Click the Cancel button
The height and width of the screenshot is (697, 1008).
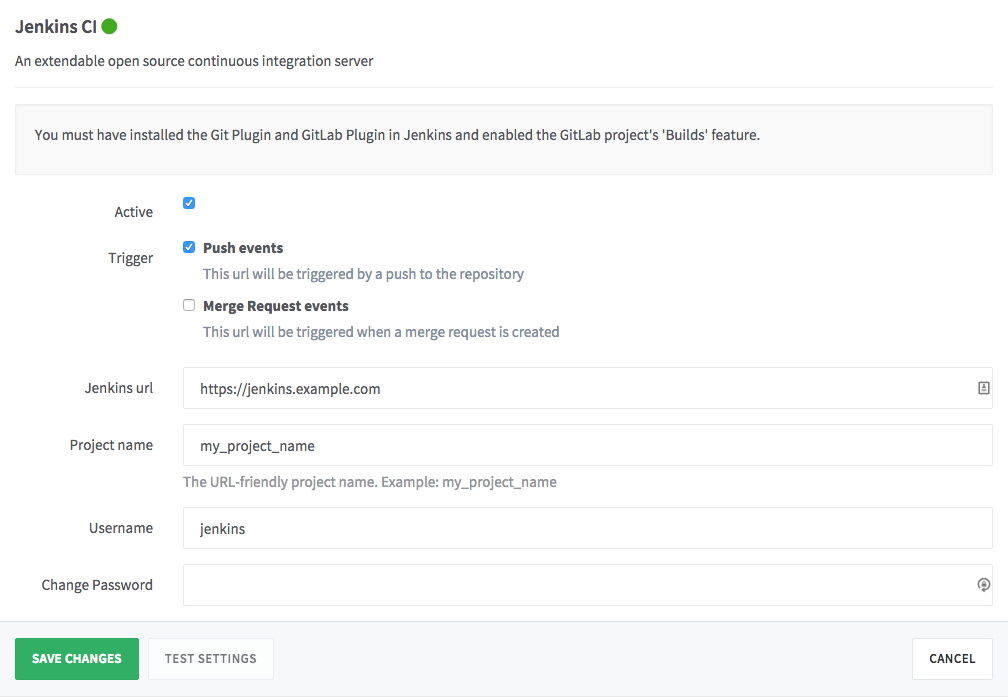[951, 658]
